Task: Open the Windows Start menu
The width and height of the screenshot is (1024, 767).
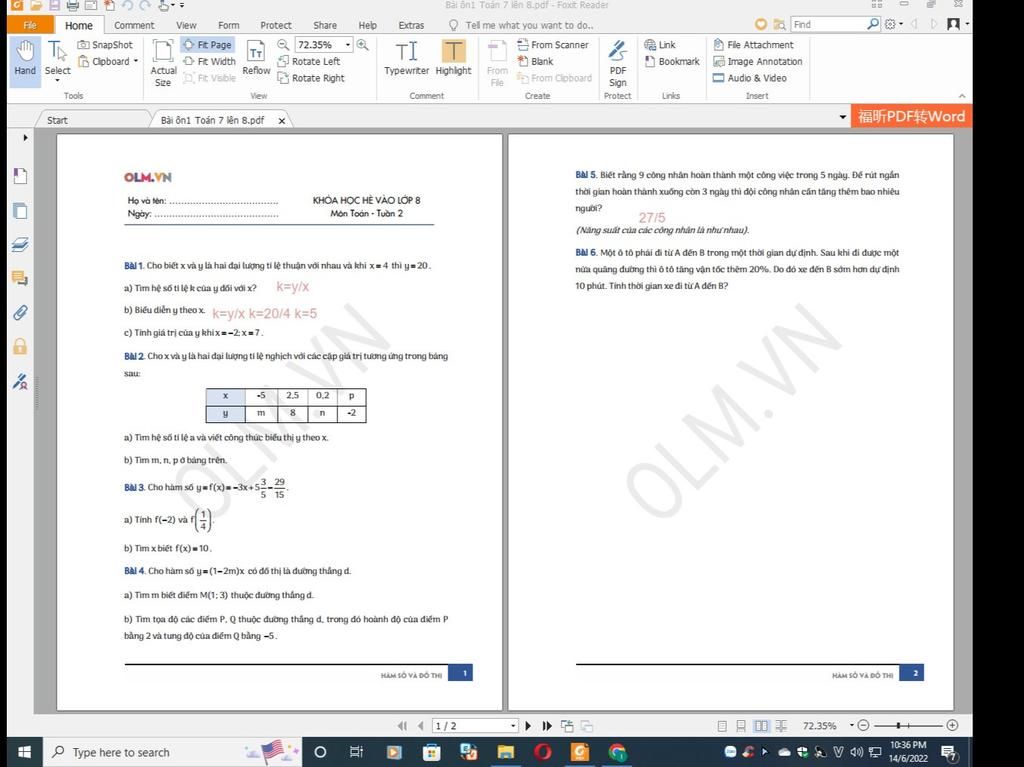Action: 24,753
